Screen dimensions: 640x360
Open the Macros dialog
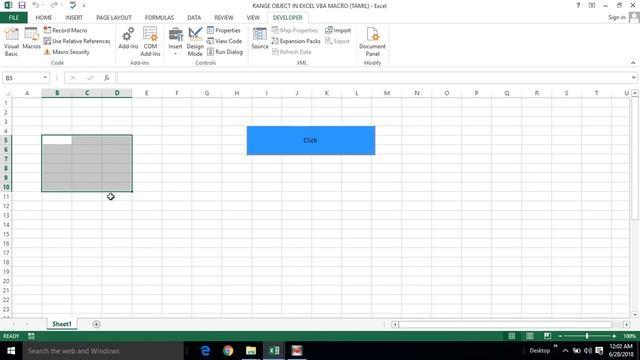click(x=31, y=39)
